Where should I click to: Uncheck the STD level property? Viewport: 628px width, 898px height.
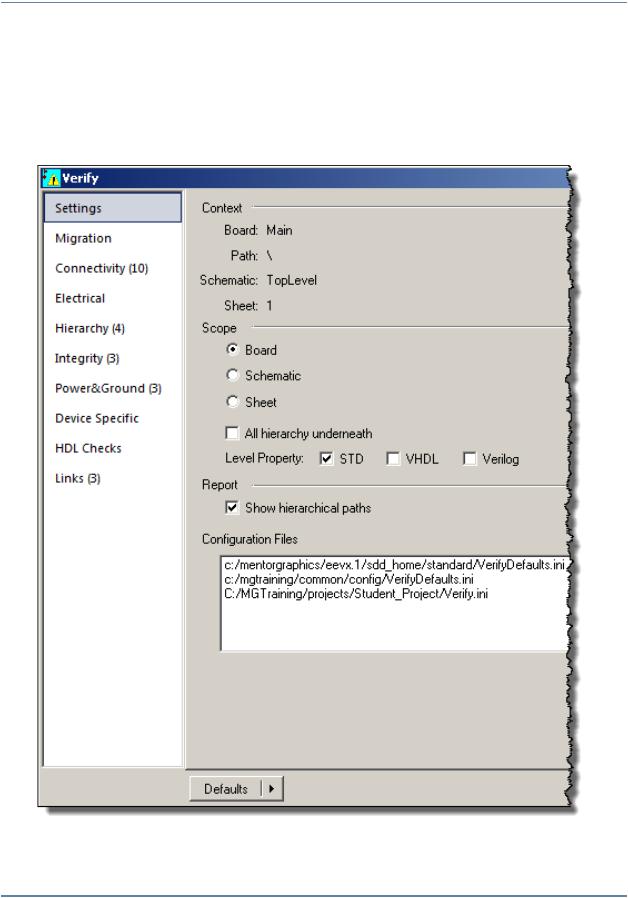326,459
